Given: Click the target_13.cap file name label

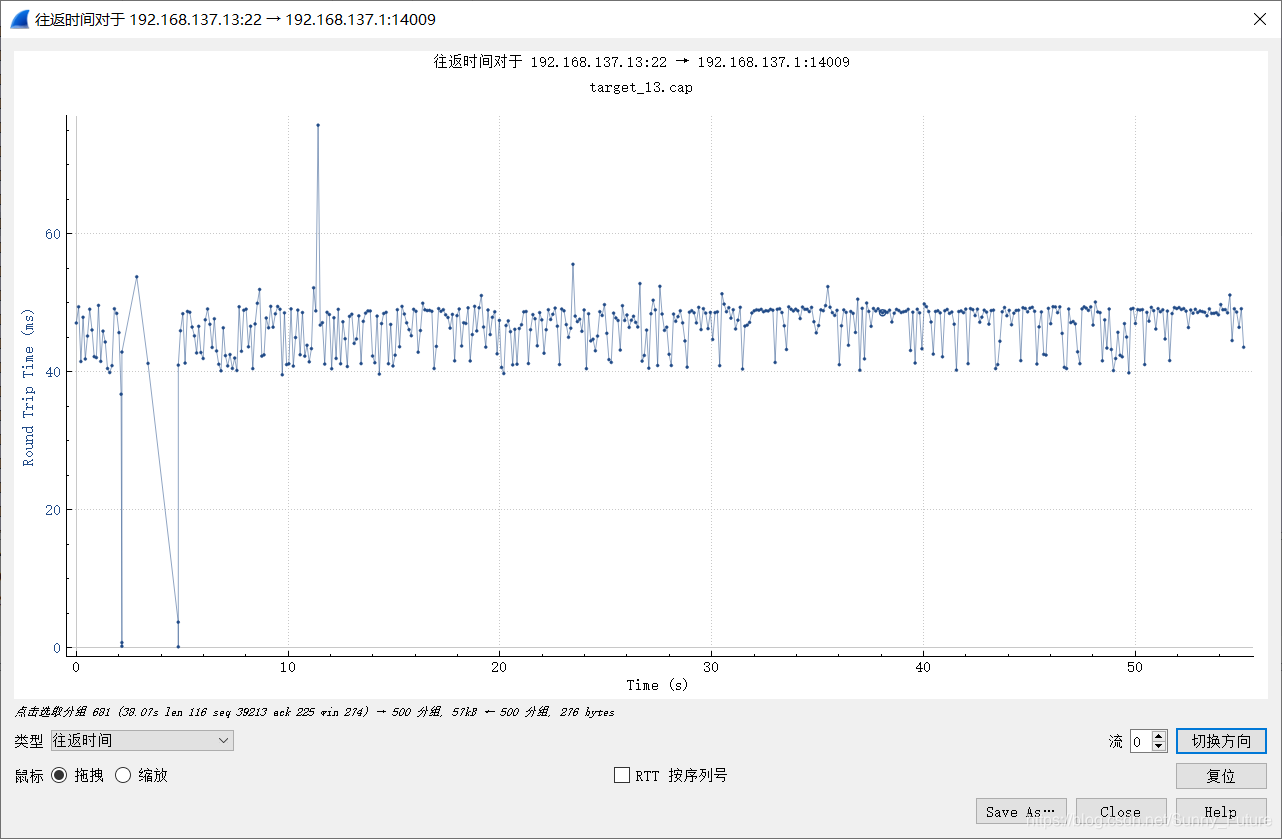Looking at the screenshot, I should (641, 87).
